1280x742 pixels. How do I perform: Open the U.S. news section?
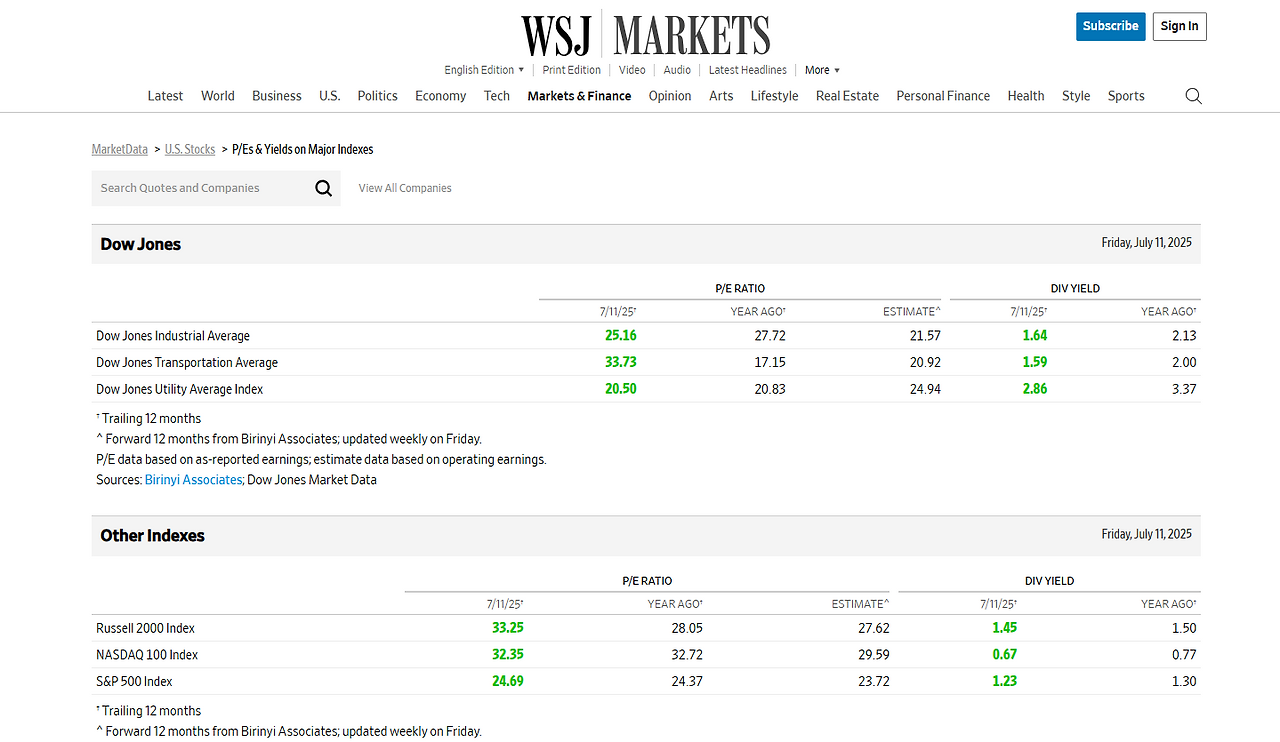330,96
